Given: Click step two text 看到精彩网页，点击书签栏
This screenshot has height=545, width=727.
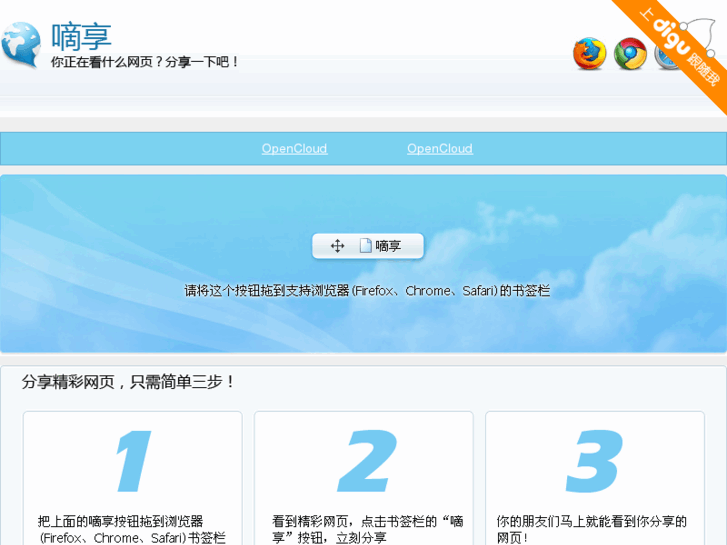Looking at the screenshot, I should [x=367, y=529].
